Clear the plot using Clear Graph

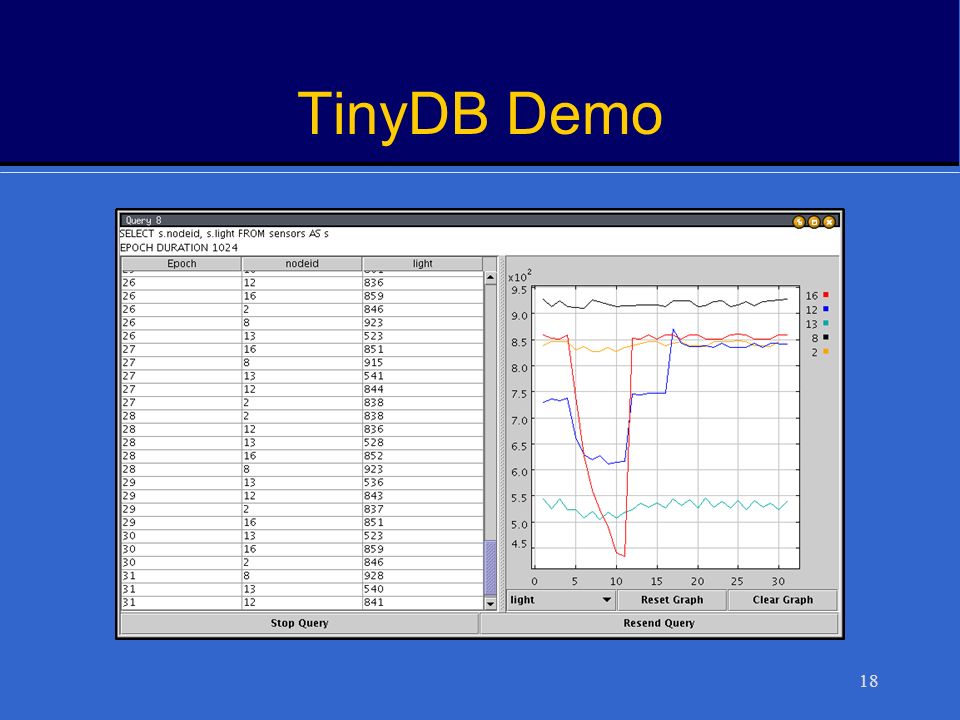[x=782, y=600]
